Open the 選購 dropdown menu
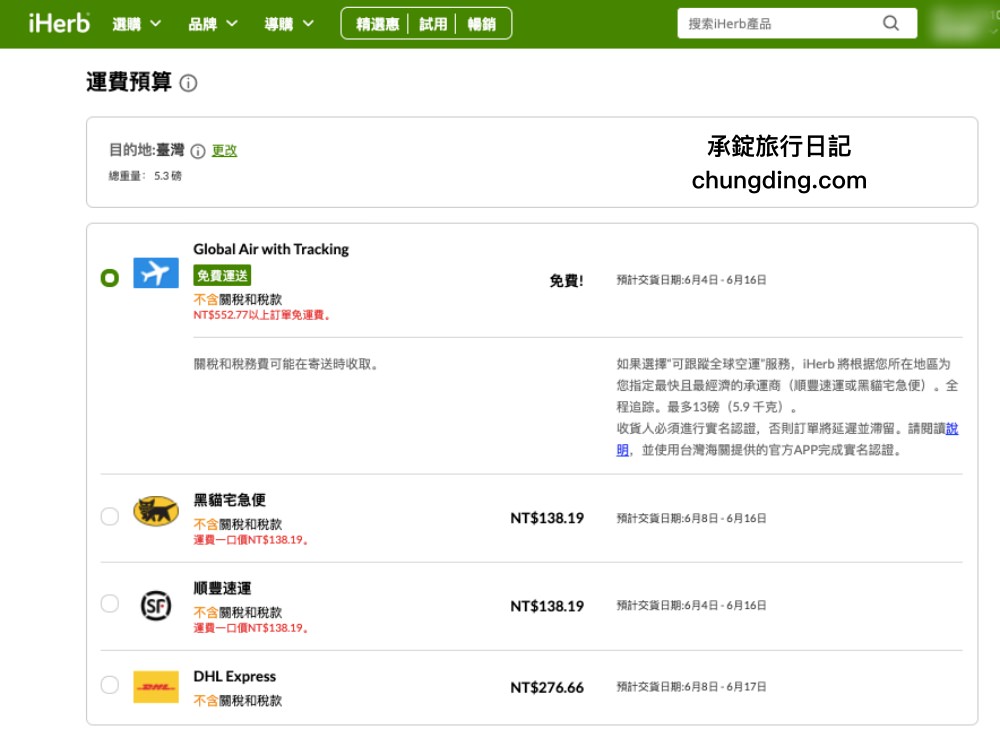The width and height of the screenshot is (1000, 747). (131, 23)
